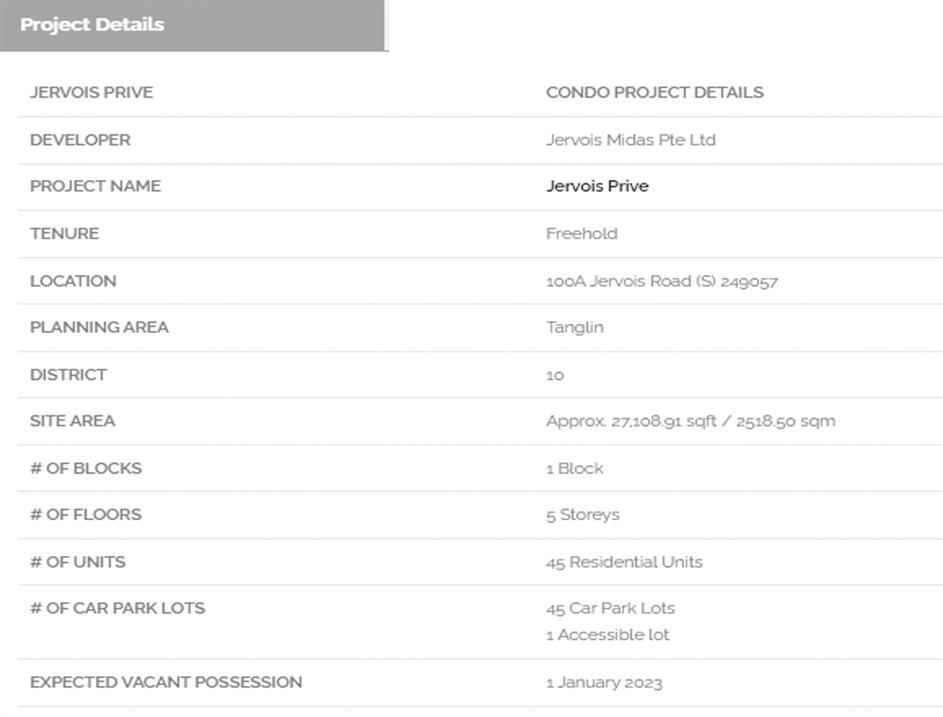Select the PLANNING AREA row label

click(x=99, y=327)
